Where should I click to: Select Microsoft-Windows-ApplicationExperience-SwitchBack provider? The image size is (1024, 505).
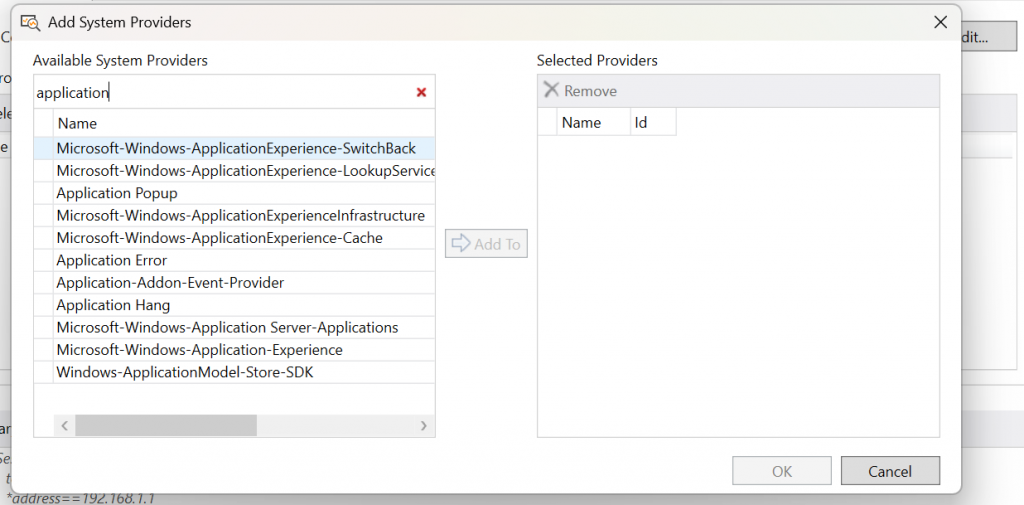coord(235,148)
